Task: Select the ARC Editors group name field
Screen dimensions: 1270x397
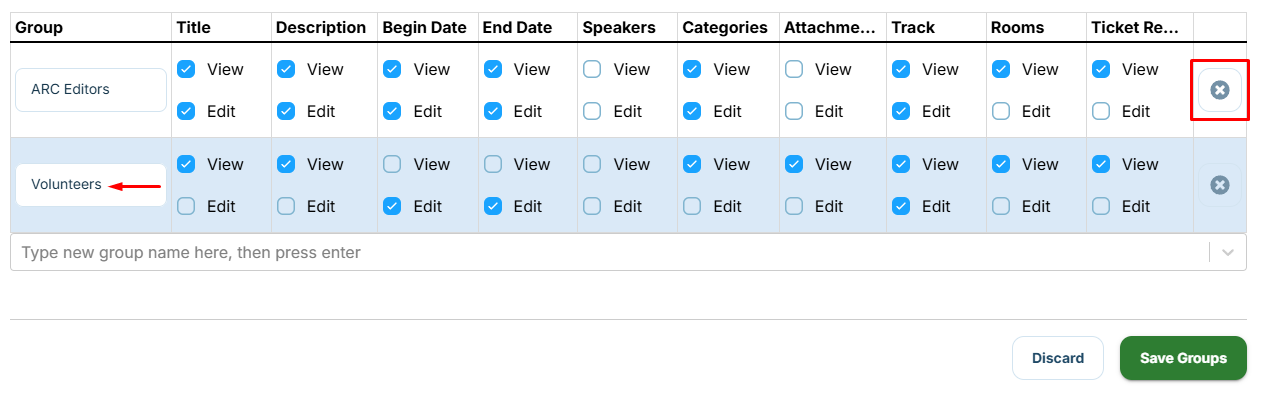Action: point(91,90)
